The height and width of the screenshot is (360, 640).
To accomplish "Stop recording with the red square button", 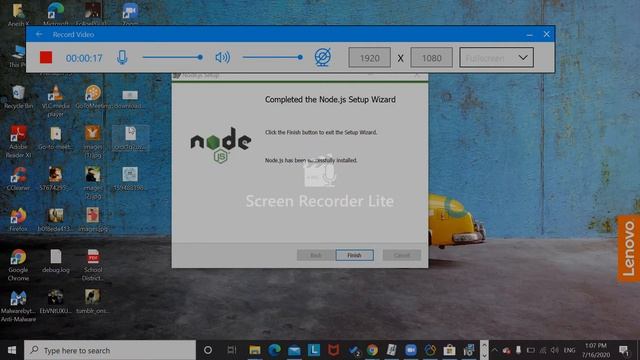I will pos(46,58).
